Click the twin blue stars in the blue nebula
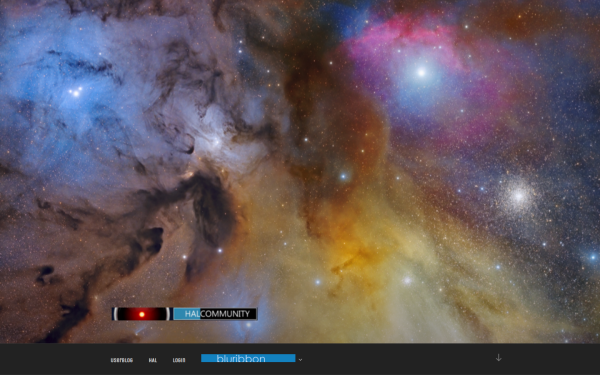The width and height of the screenshot is (600, 375). [74, 92]
